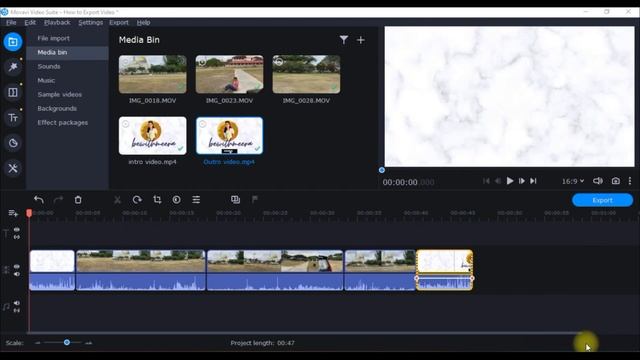640x360 pixels.
Task: Click the zoom-out icon of the Scale slider
Action: point(38,343)
